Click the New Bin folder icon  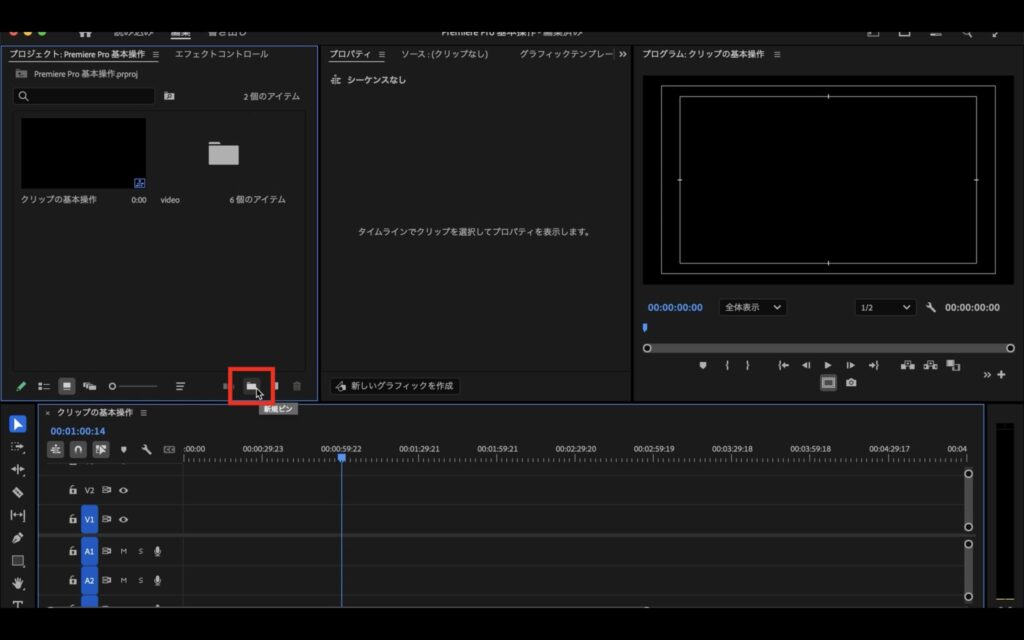click(251, 386)
